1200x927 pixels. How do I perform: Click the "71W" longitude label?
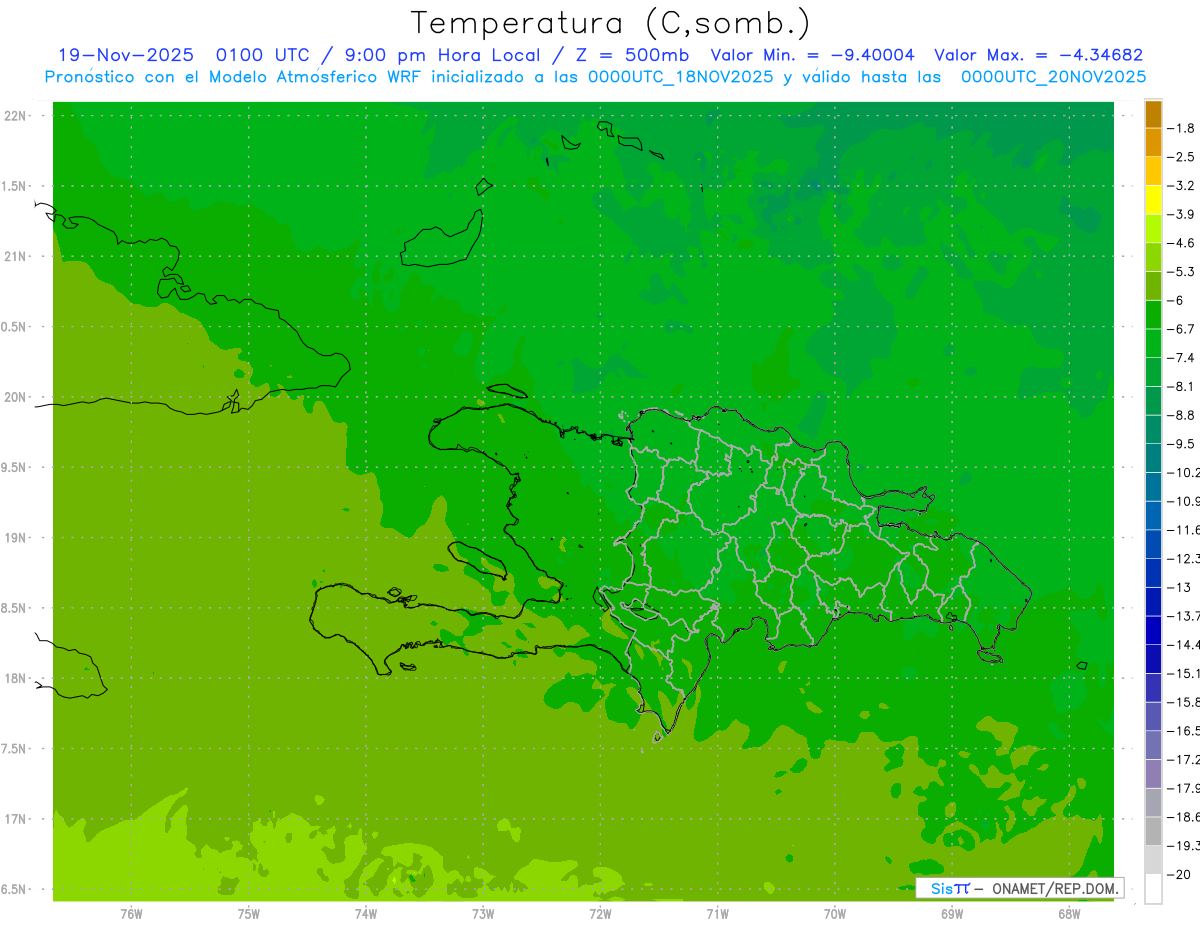(717, 914)
